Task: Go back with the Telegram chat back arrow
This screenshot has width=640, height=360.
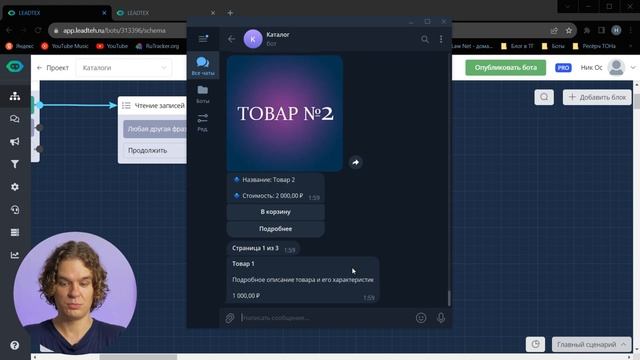Action: (231, 39)
